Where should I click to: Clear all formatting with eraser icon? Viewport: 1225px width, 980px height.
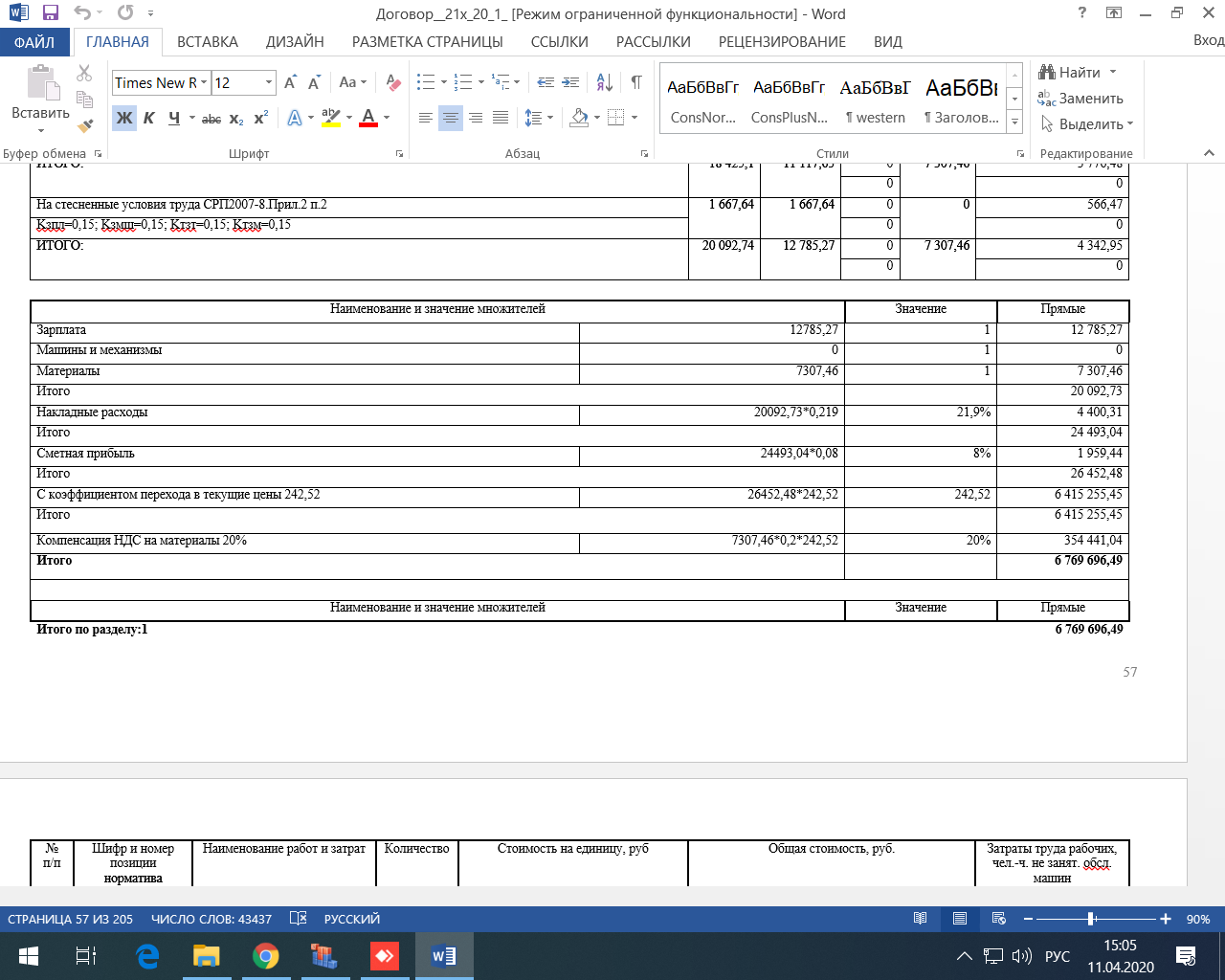392,82
